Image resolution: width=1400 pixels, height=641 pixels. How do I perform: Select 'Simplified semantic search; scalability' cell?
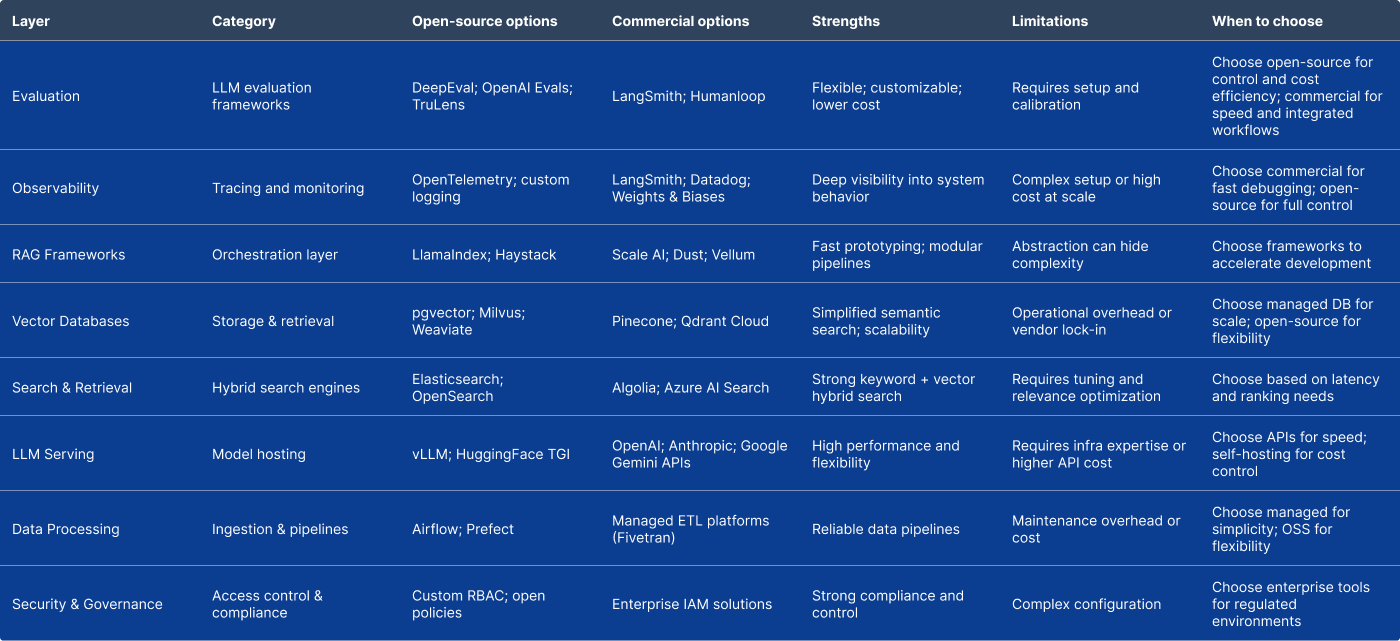[x=876, y=321]
